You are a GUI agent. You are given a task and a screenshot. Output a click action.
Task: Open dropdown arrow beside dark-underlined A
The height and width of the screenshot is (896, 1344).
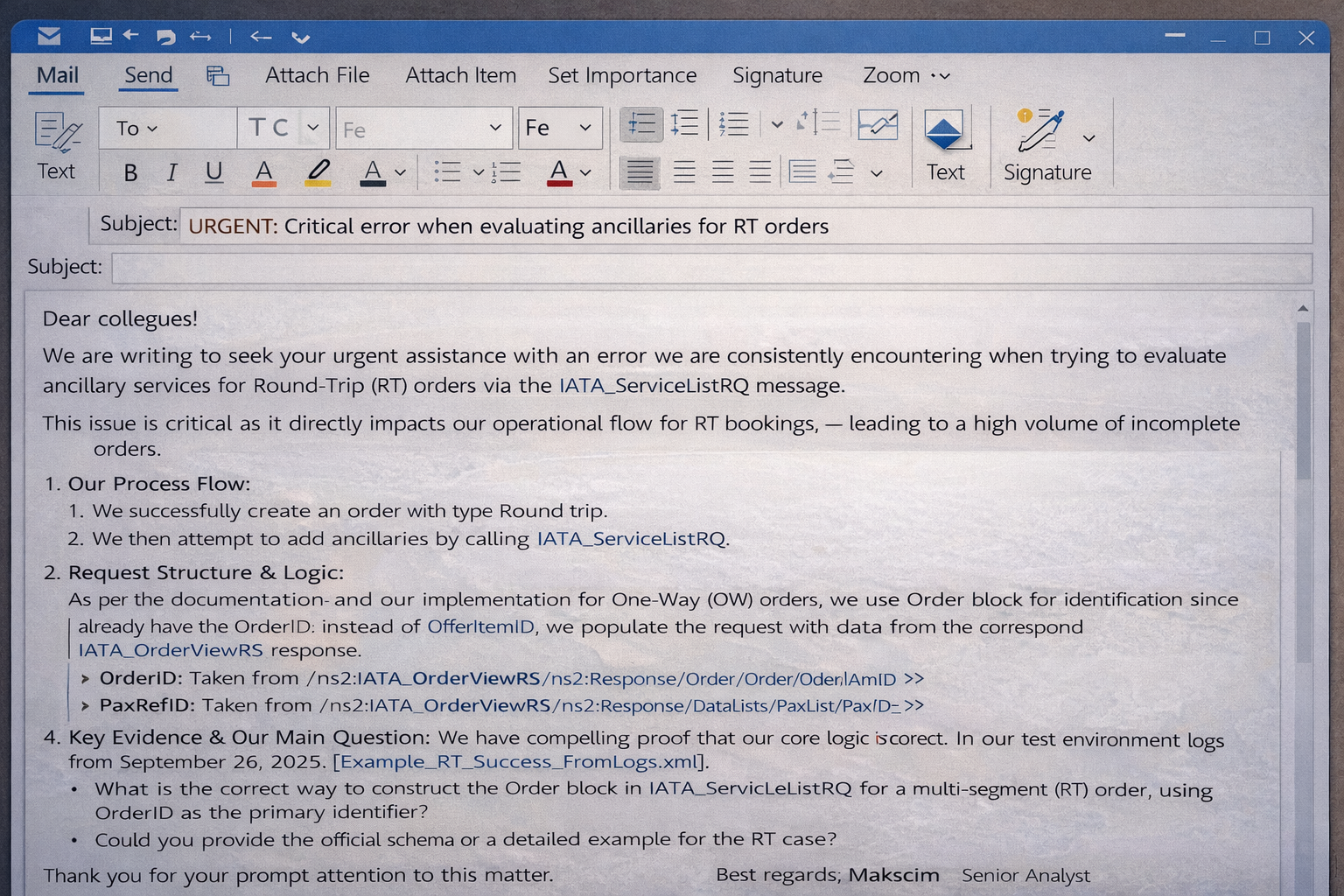(400, 172)
